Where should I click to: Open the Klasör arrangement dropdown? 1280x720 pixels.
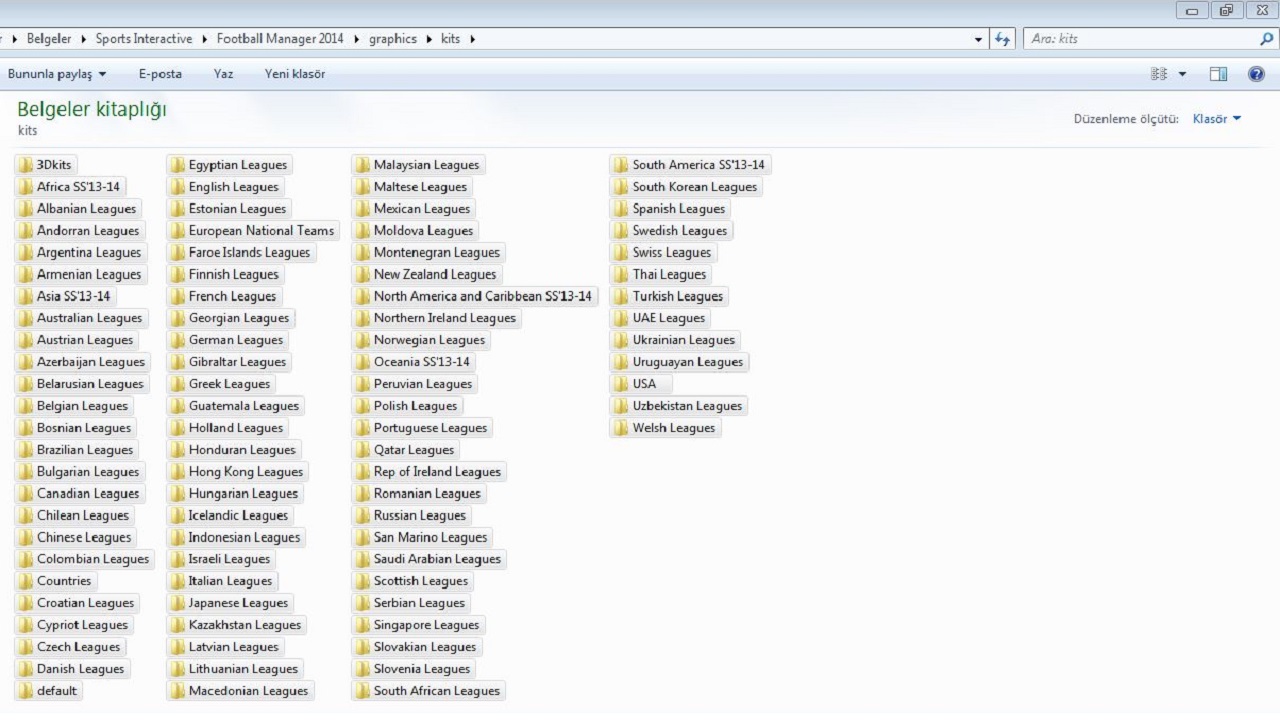pos(1217,119)
